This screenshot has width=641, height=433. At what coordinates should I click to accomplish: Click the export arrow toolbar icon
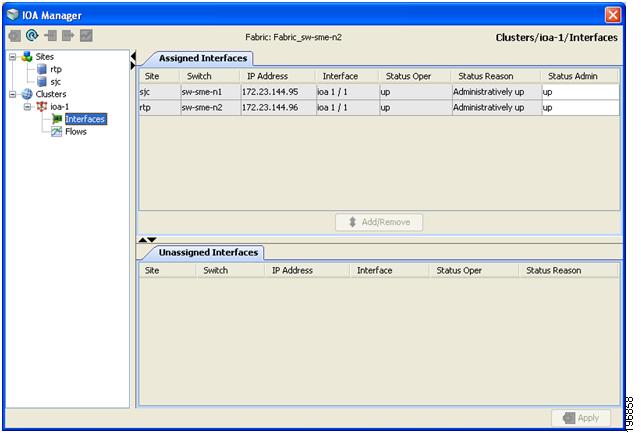tap(68, 36)
